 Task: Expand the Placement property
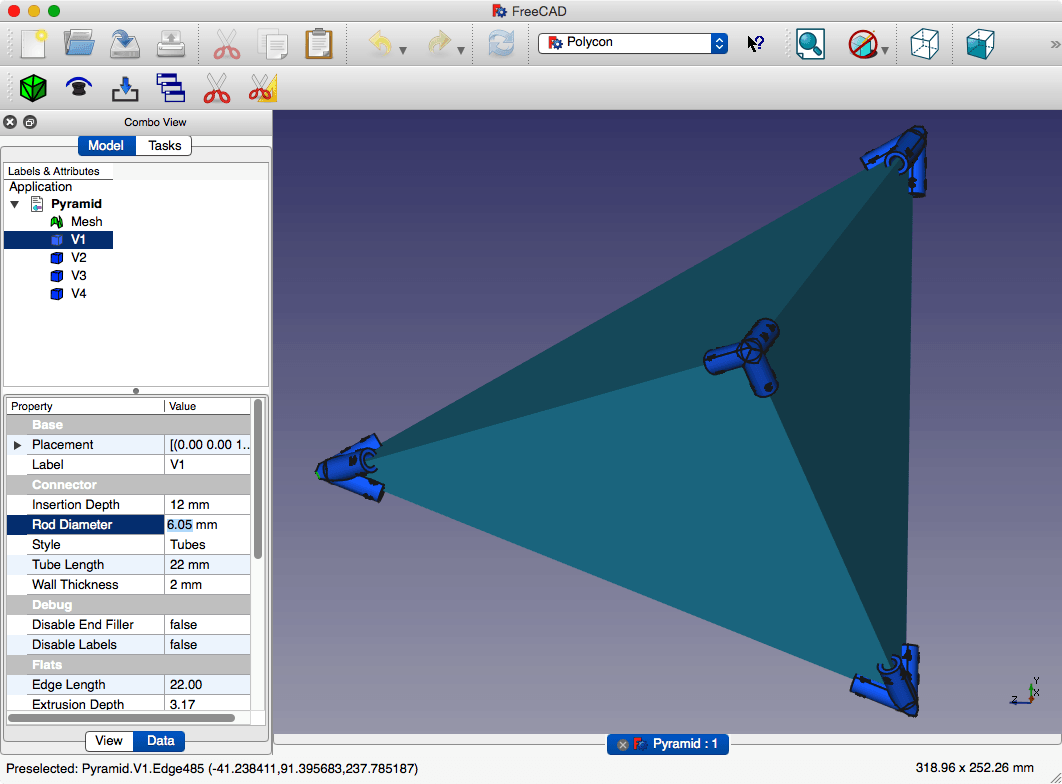17,445
